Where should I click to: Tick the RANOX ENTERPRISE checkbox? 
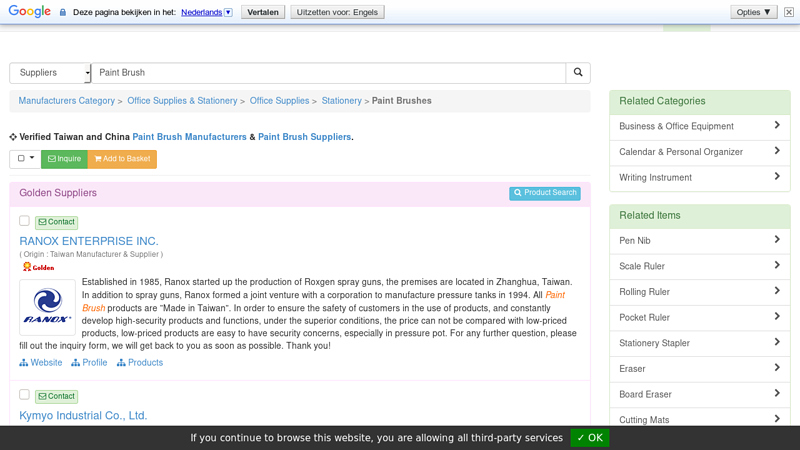(x=24, y=220)
